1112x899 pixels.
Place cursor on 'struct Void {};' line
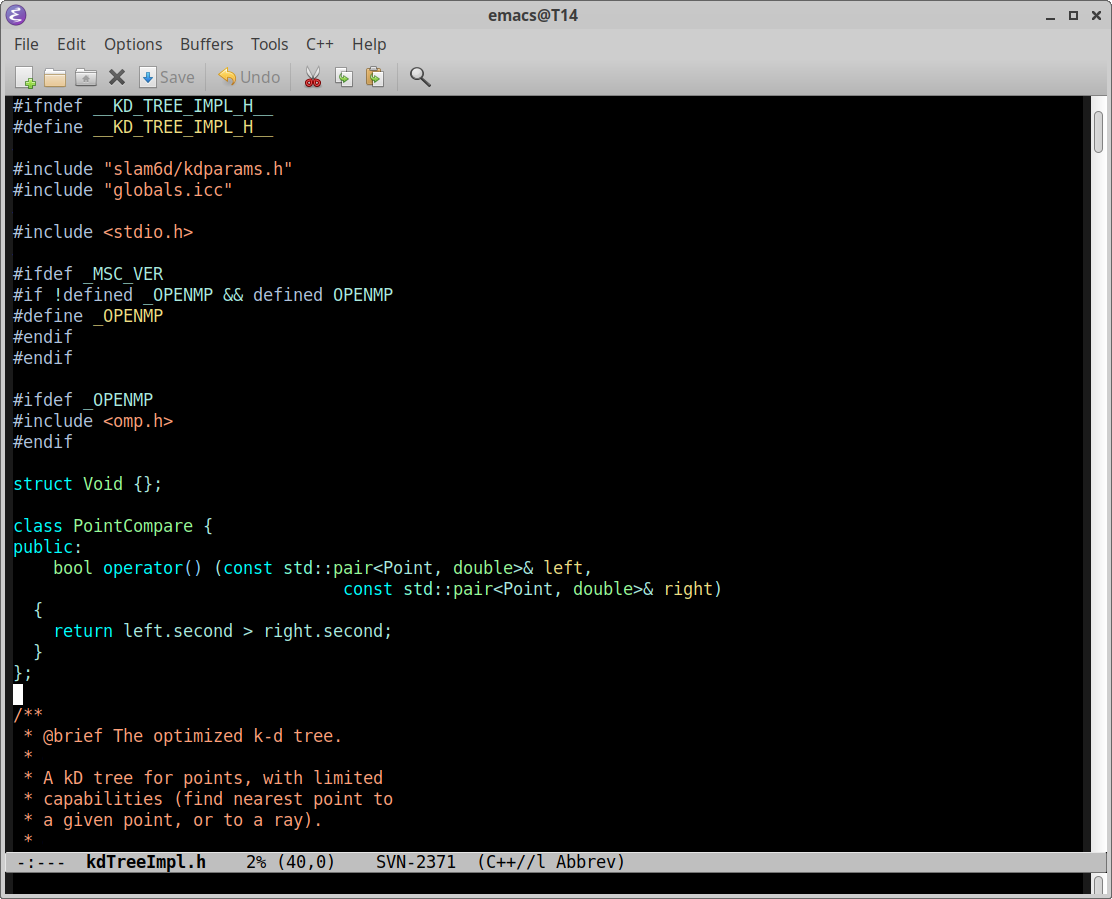(x=87, y=484)
